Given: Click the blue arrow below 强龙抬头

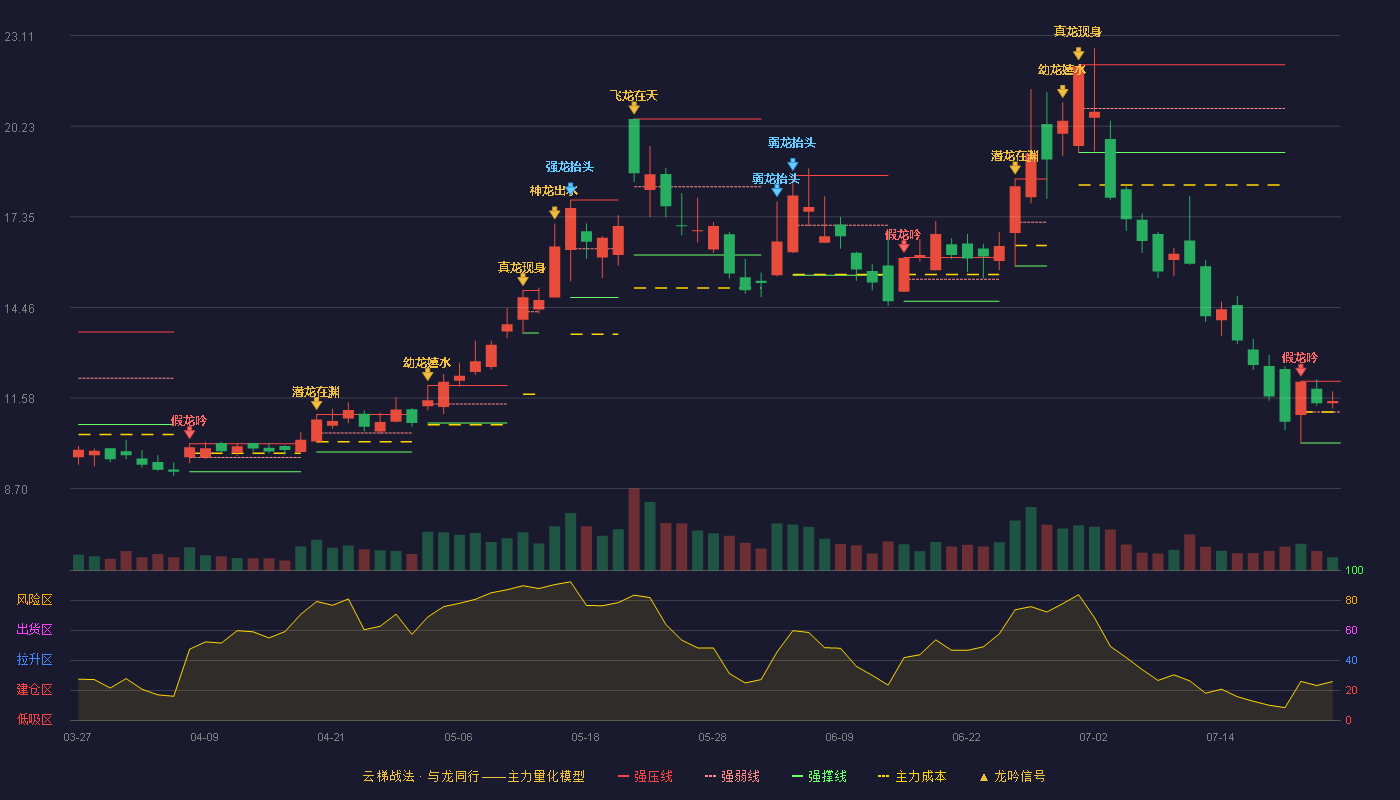Looking at the screenshot, I should (x=571, y=189).
